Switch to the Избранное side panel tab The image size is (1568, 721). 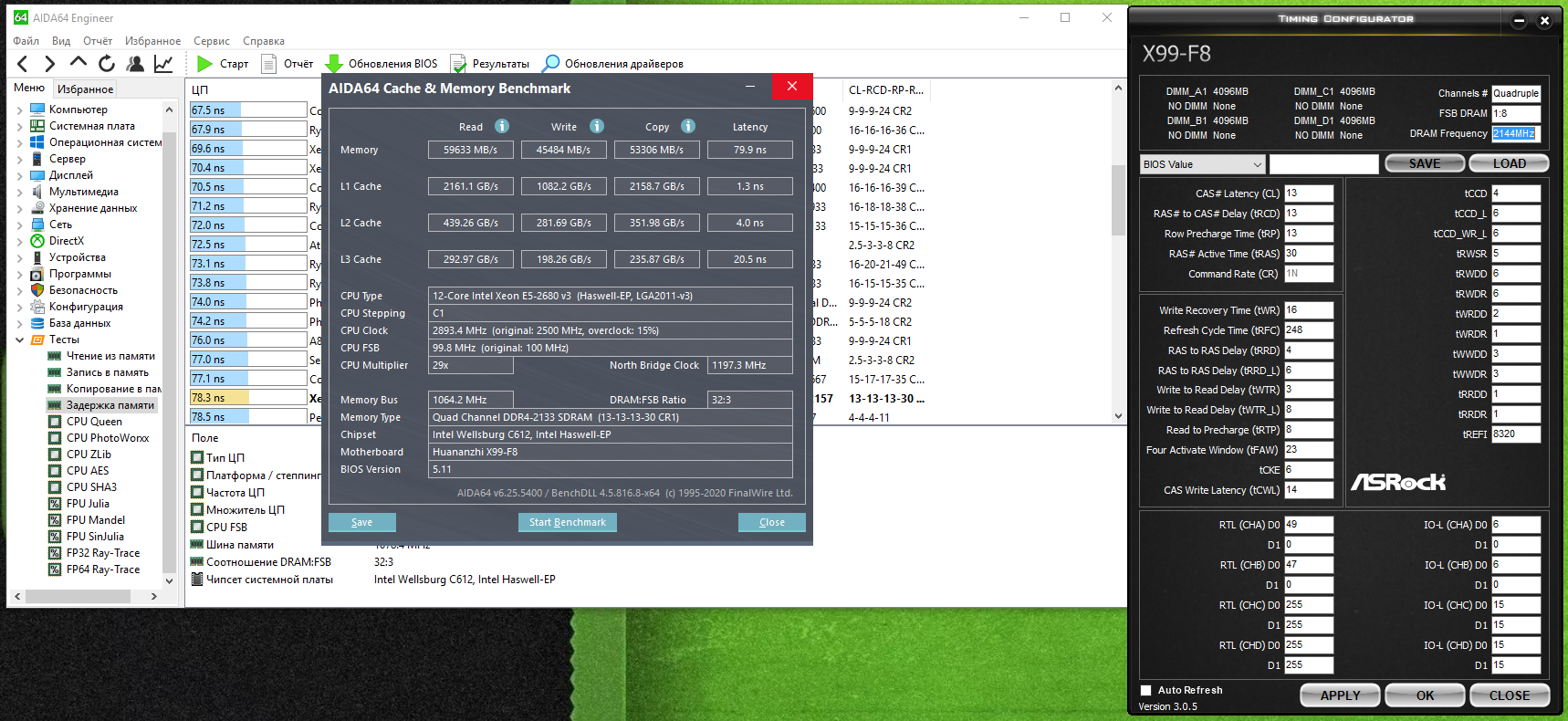(86, 89)
